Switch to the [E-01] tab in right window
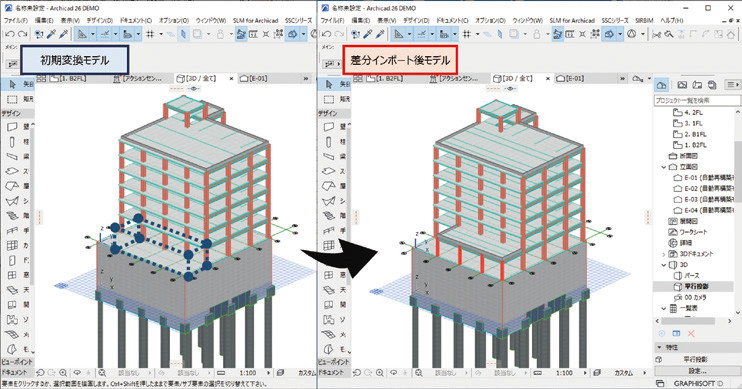This screenshot has height=389, width=742. click(x=570, y=79)
